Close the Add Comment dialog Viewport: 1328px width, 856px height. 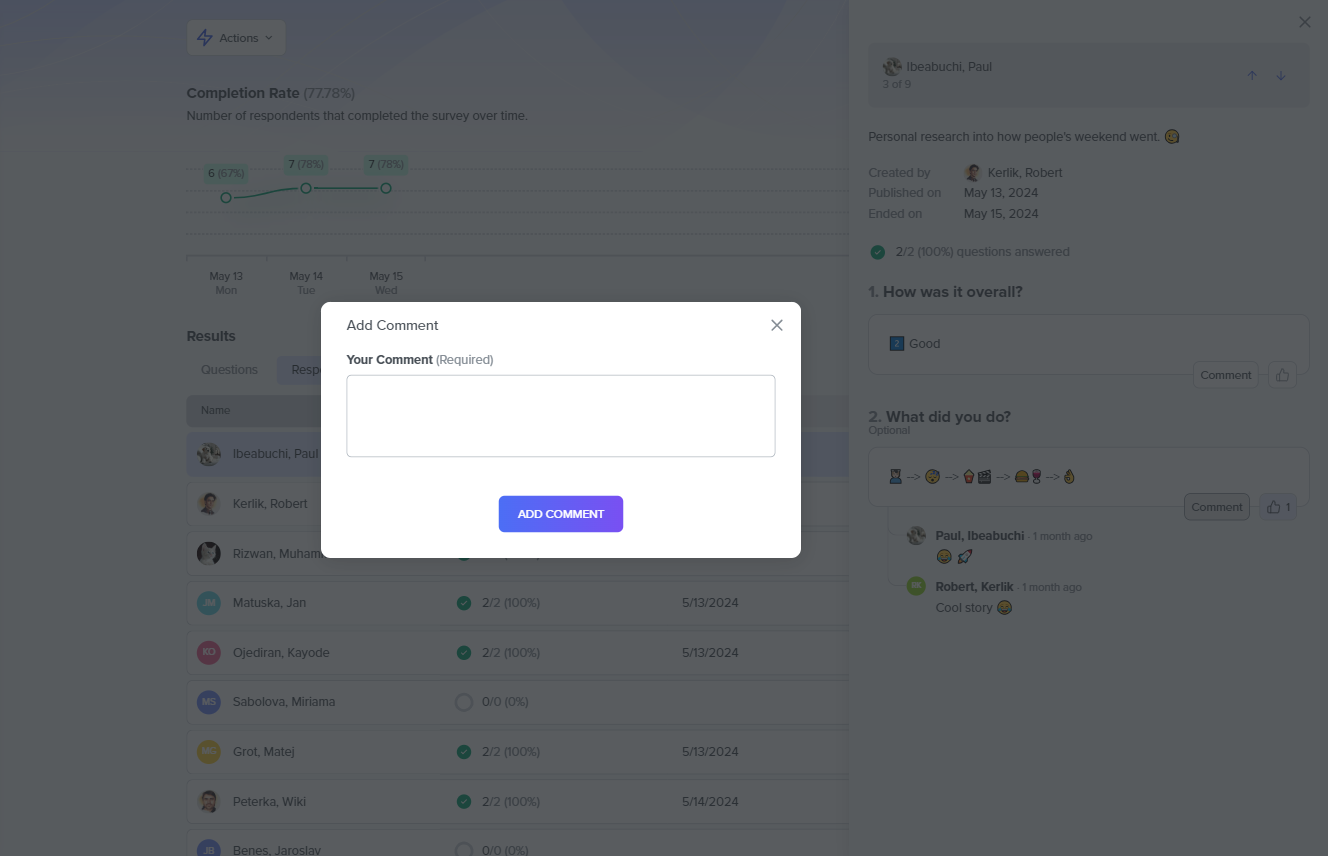coord(777,325)
